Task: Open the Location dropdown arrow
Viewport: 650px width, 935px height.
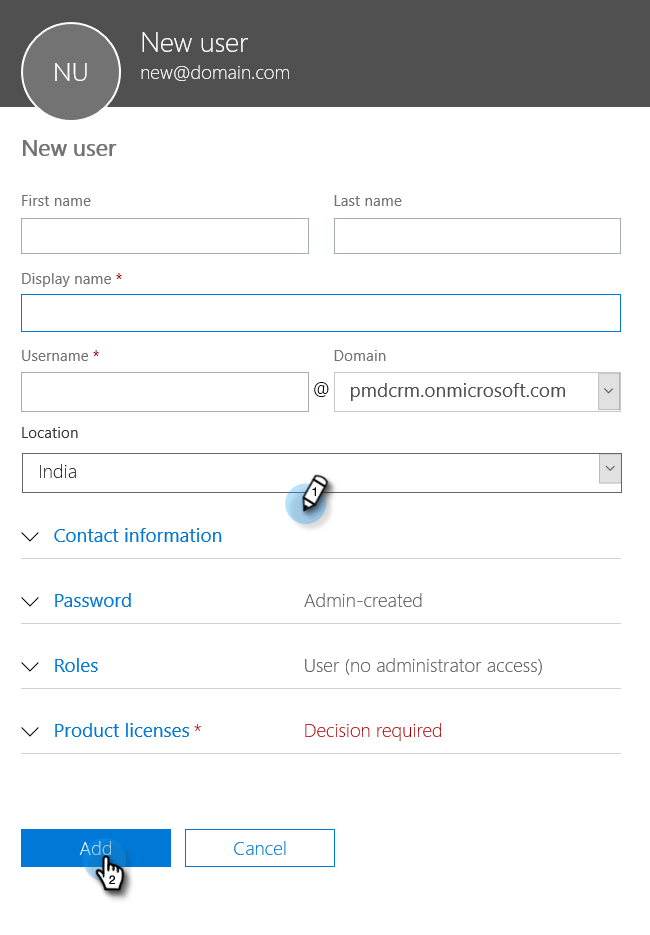Action: [x=609, y=468]
